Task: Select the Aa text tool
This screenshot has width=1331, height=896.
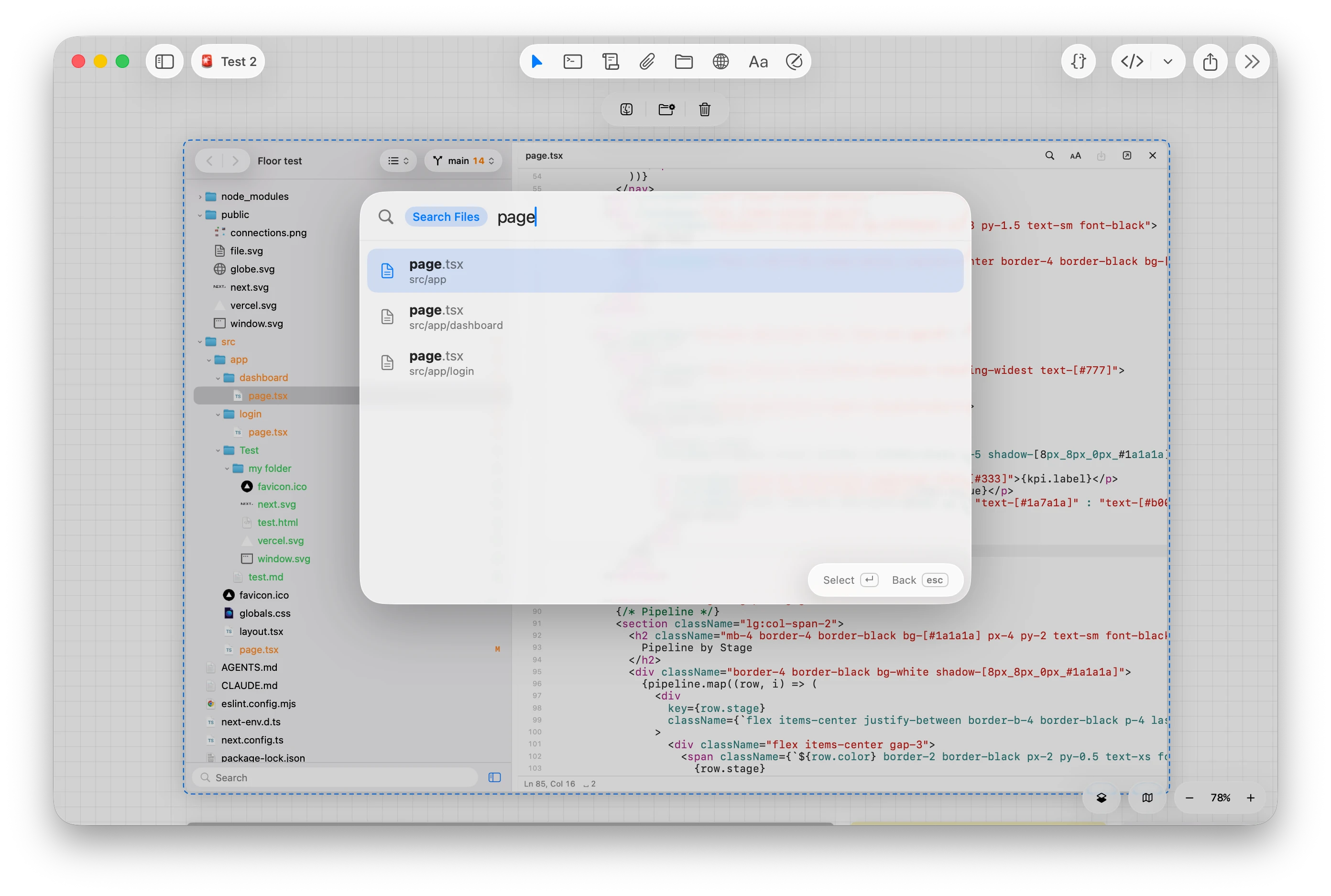Action: 758,61
